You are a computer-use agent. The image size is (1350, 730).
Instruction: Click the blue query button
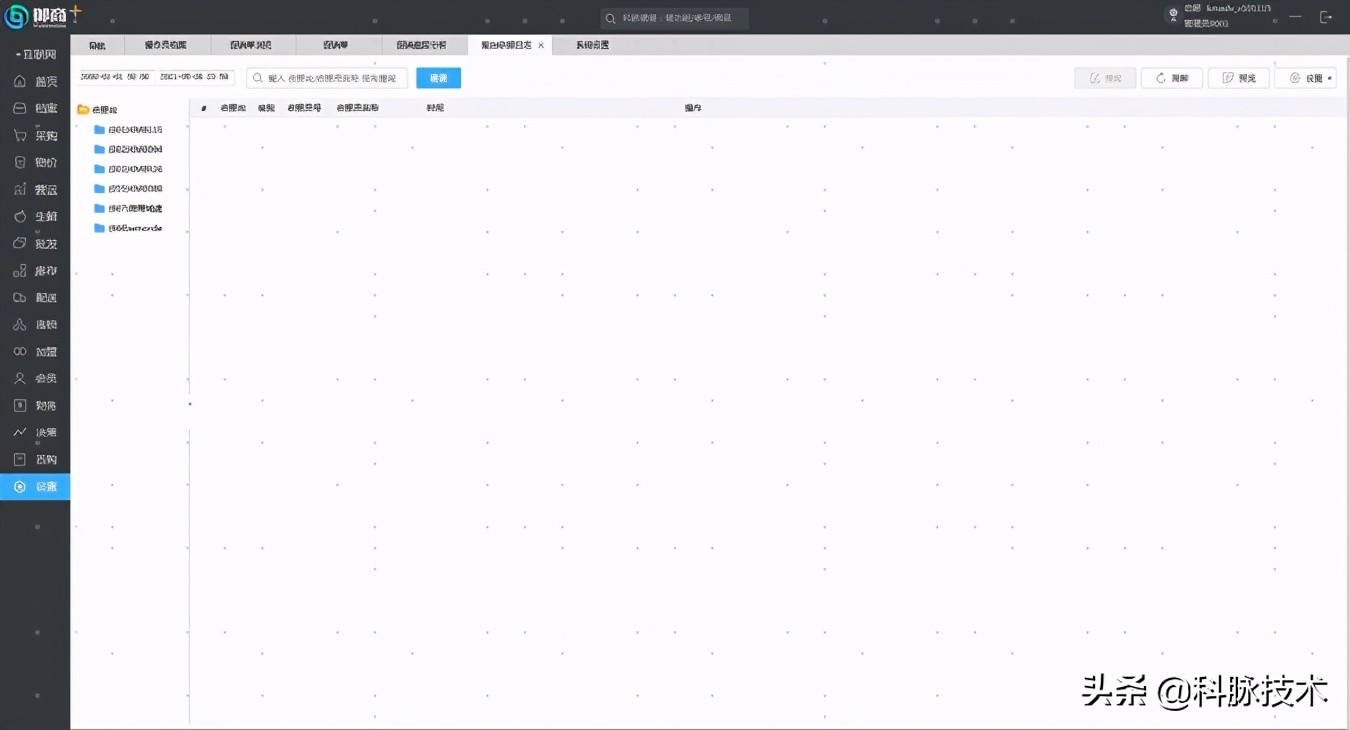point(438,78)
